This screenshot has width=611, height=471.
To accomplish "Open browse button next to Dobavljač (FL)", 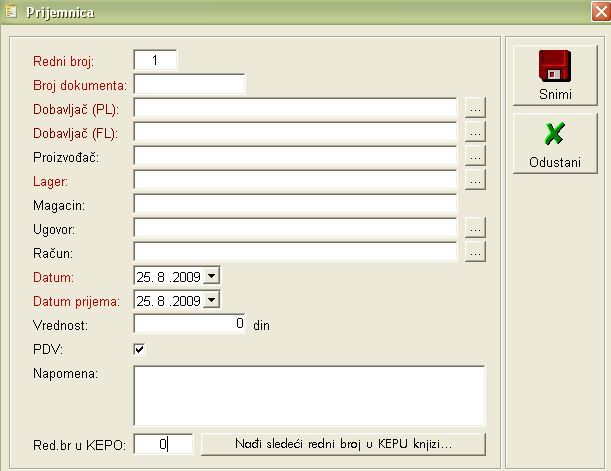I will pyautogui.click(x=475, y=132).
